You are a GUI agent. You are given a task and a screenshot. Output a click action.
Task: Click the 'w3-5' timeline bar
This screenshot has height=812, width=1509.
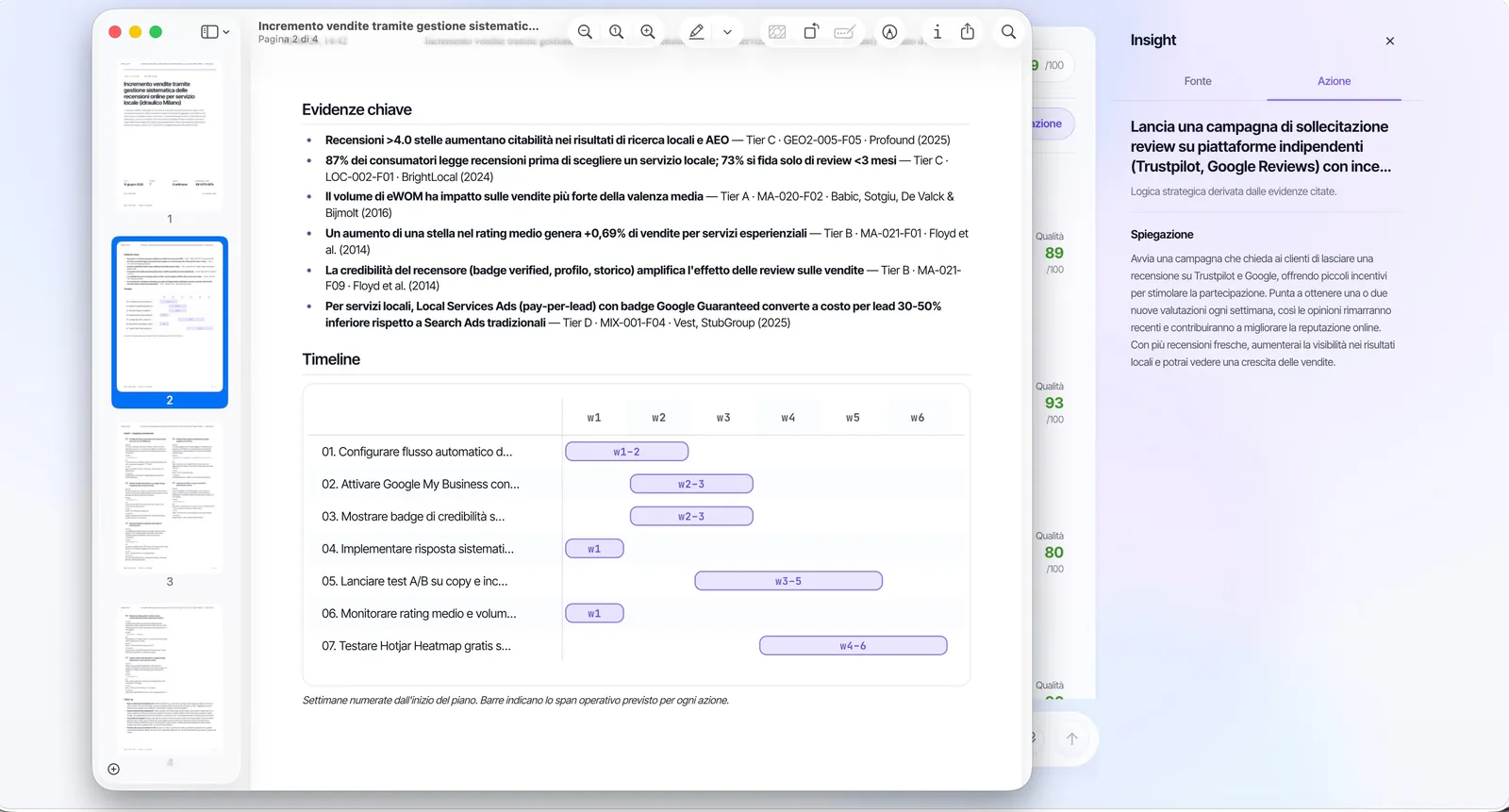click(788, 581)
